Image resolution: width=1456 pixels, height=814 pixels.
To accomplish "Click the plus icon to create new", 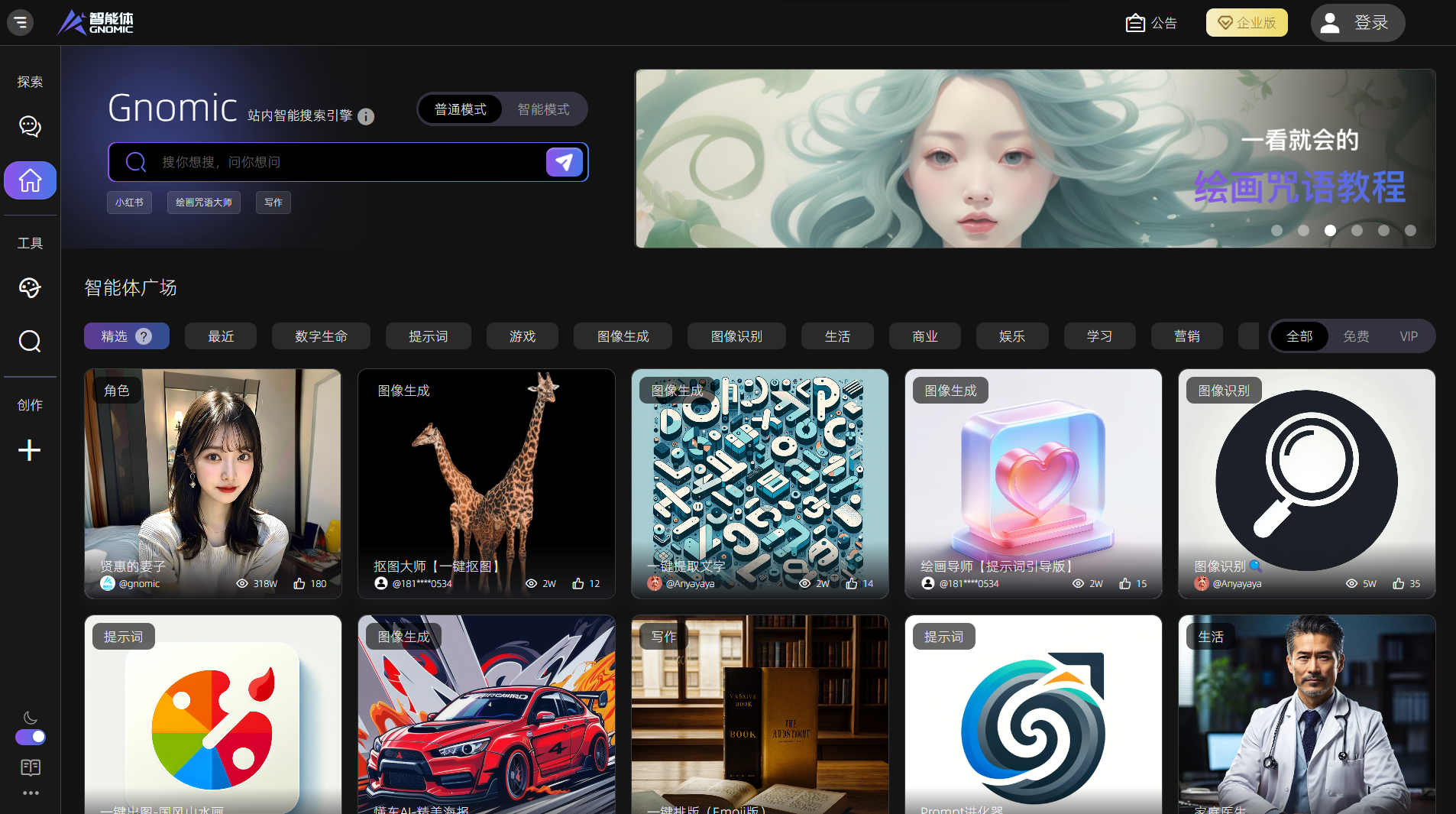I will pyautogui.click(x=30, y=450).
